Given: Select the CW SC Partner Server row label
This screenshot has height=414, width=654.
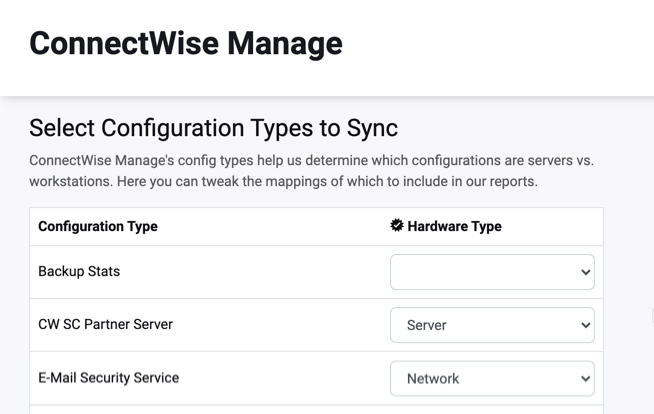Looking at the screenshot, I should [105, 324].
